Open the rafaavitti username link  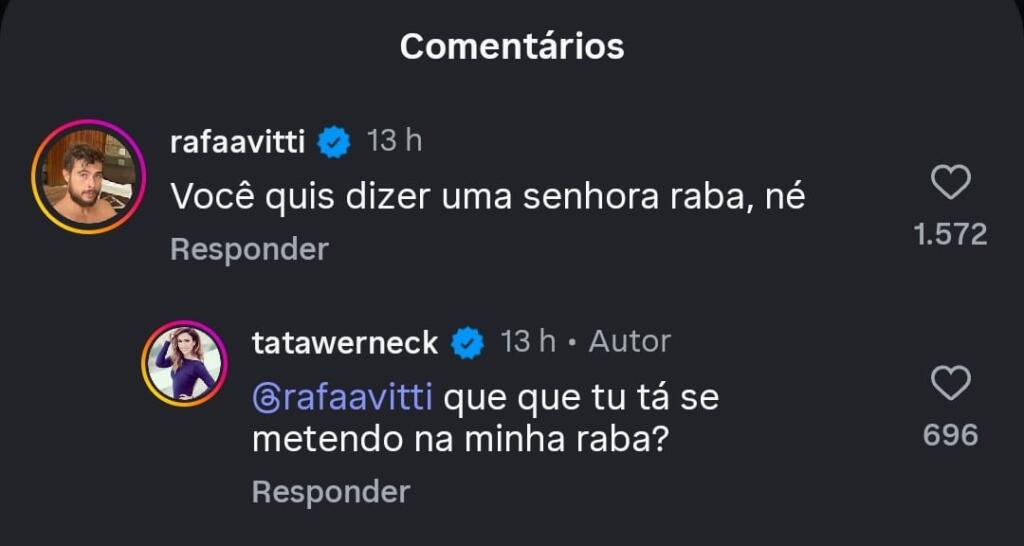240,142
